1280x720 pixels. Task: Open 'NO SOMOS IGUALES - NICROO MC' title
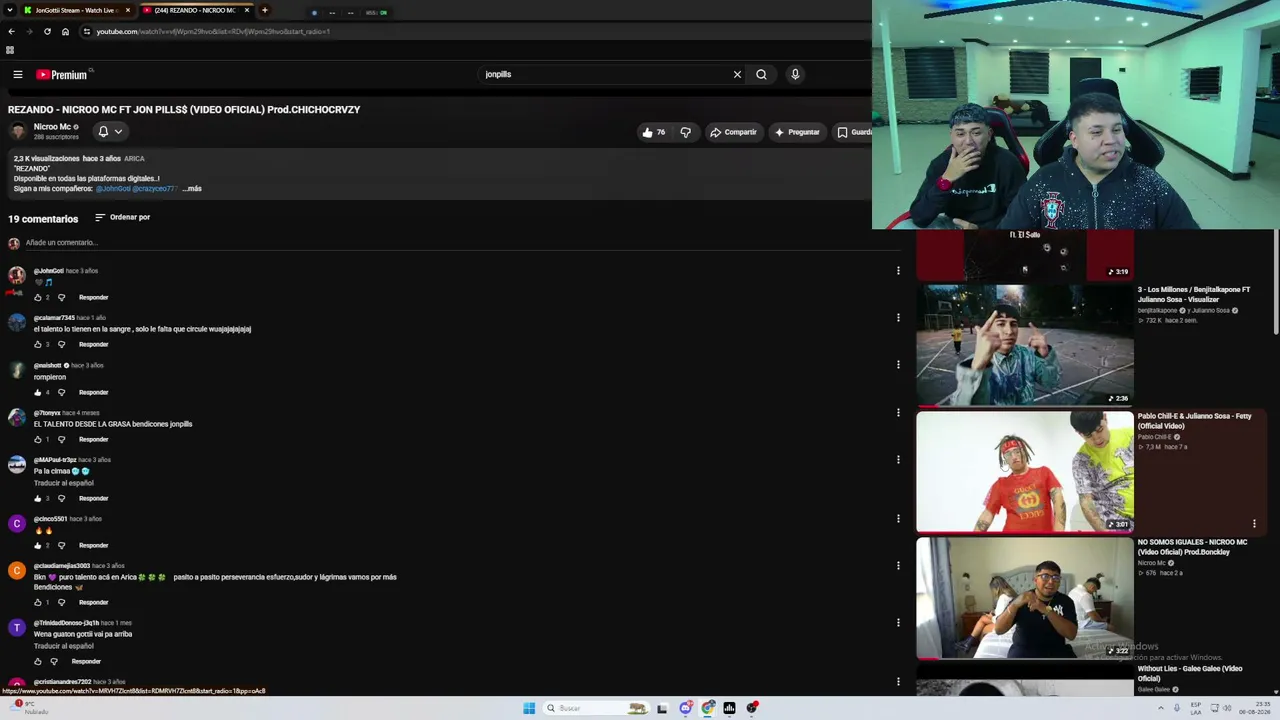pos(1192,547)
